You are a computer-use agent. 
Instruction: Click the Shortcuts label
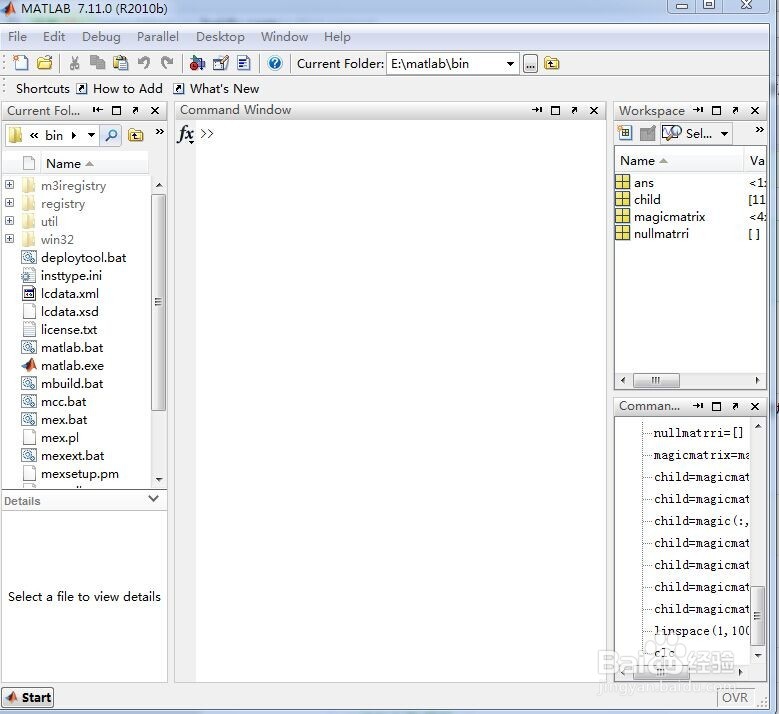point(43,89)
